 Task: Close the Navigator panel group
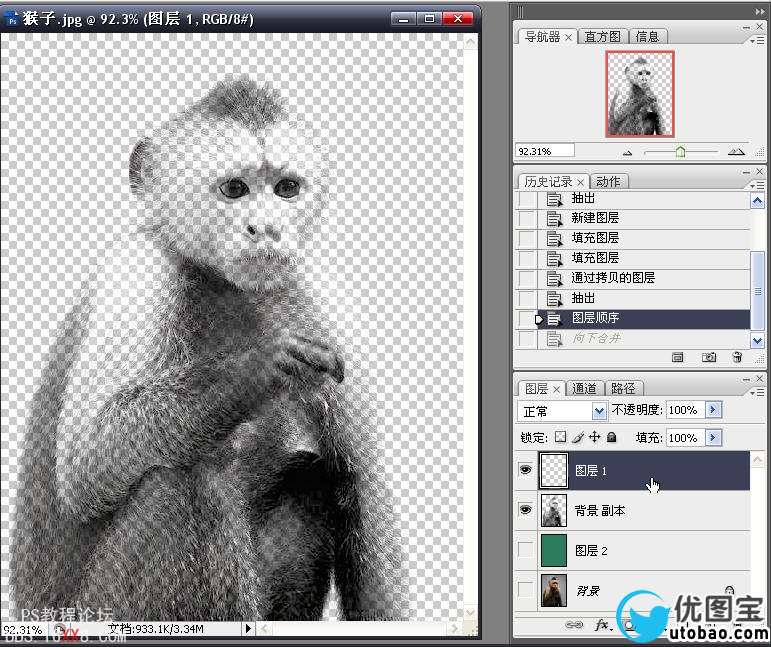759,26
